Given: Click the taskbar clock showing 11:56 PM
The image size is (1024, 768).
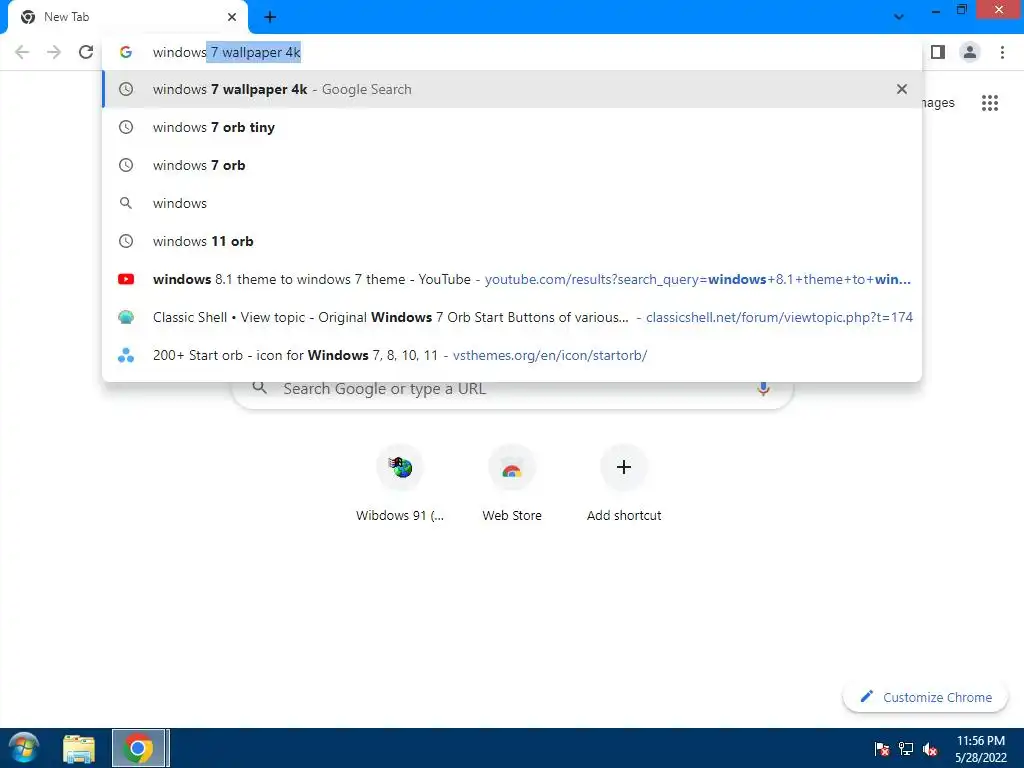Looking at the screenshot, I should tap(981, 749).
